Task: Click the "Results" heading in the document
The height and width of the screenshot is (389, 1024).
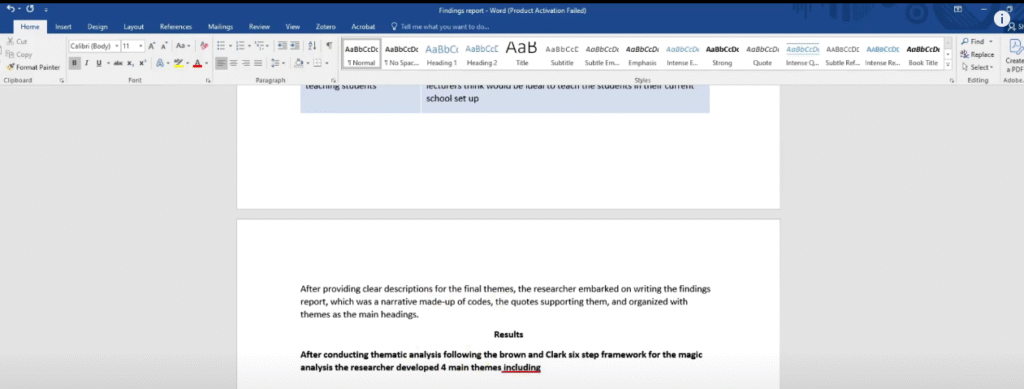Action: tap(508, 335)
